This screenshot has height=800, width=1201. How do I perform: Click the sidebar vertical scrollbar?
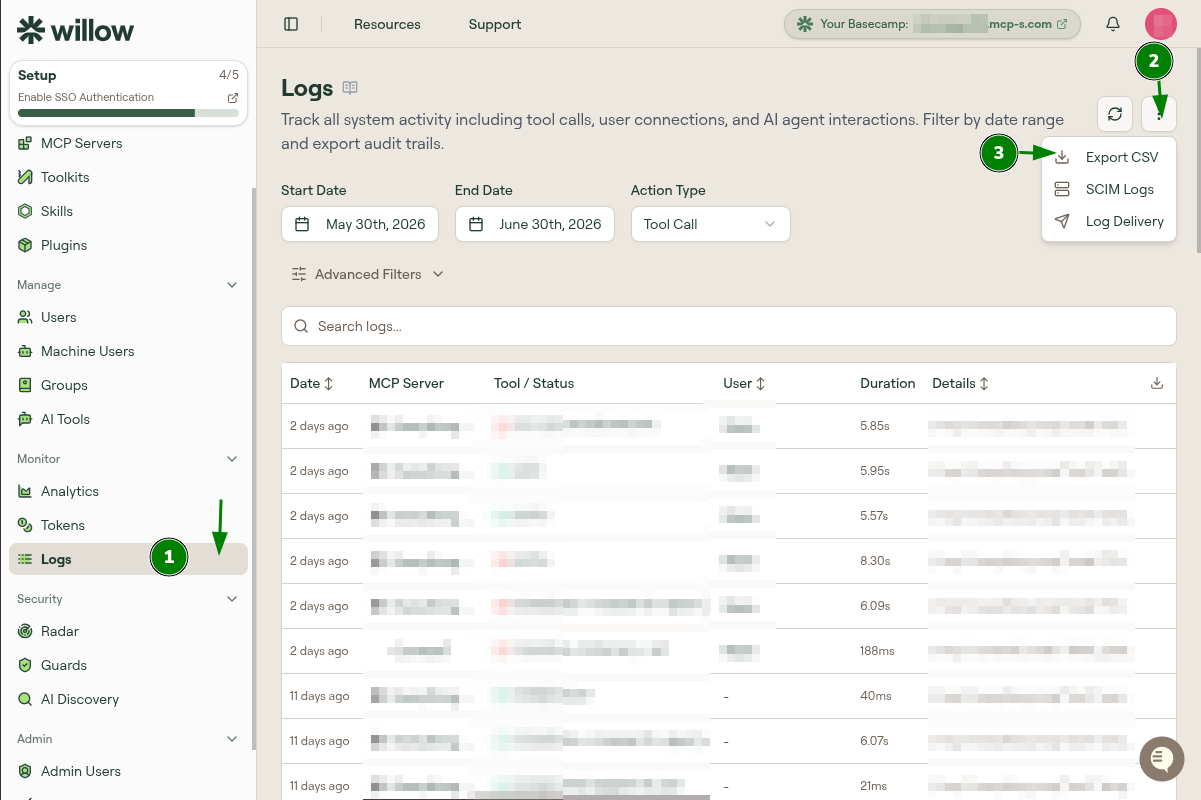254,470
